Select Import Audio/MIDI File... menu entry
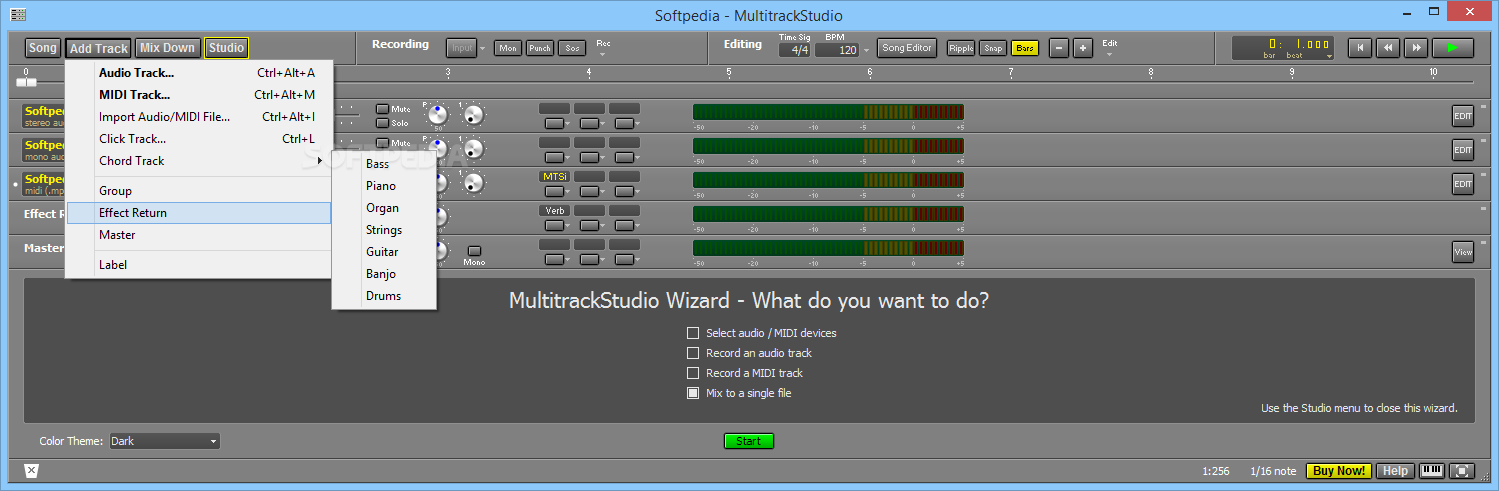 [x=198, y=116]
